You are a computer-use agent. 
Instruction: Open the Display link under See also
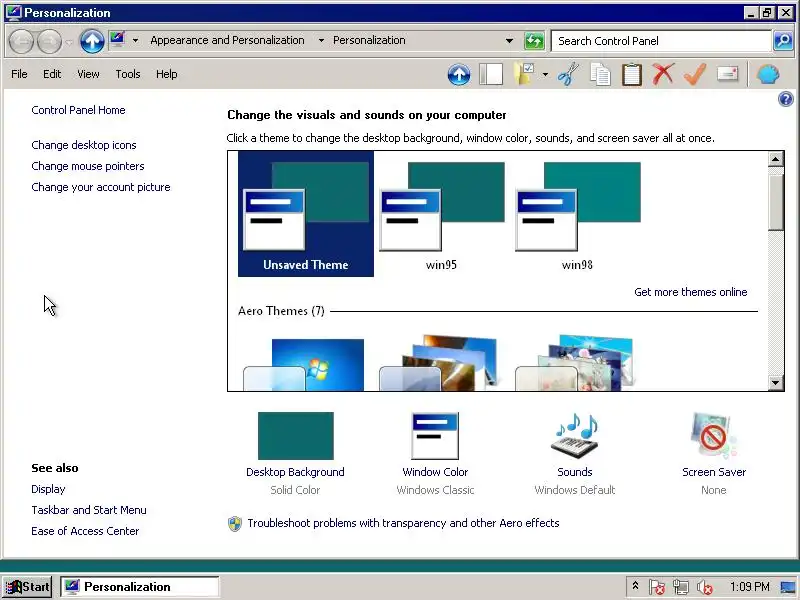coord(48,489)
